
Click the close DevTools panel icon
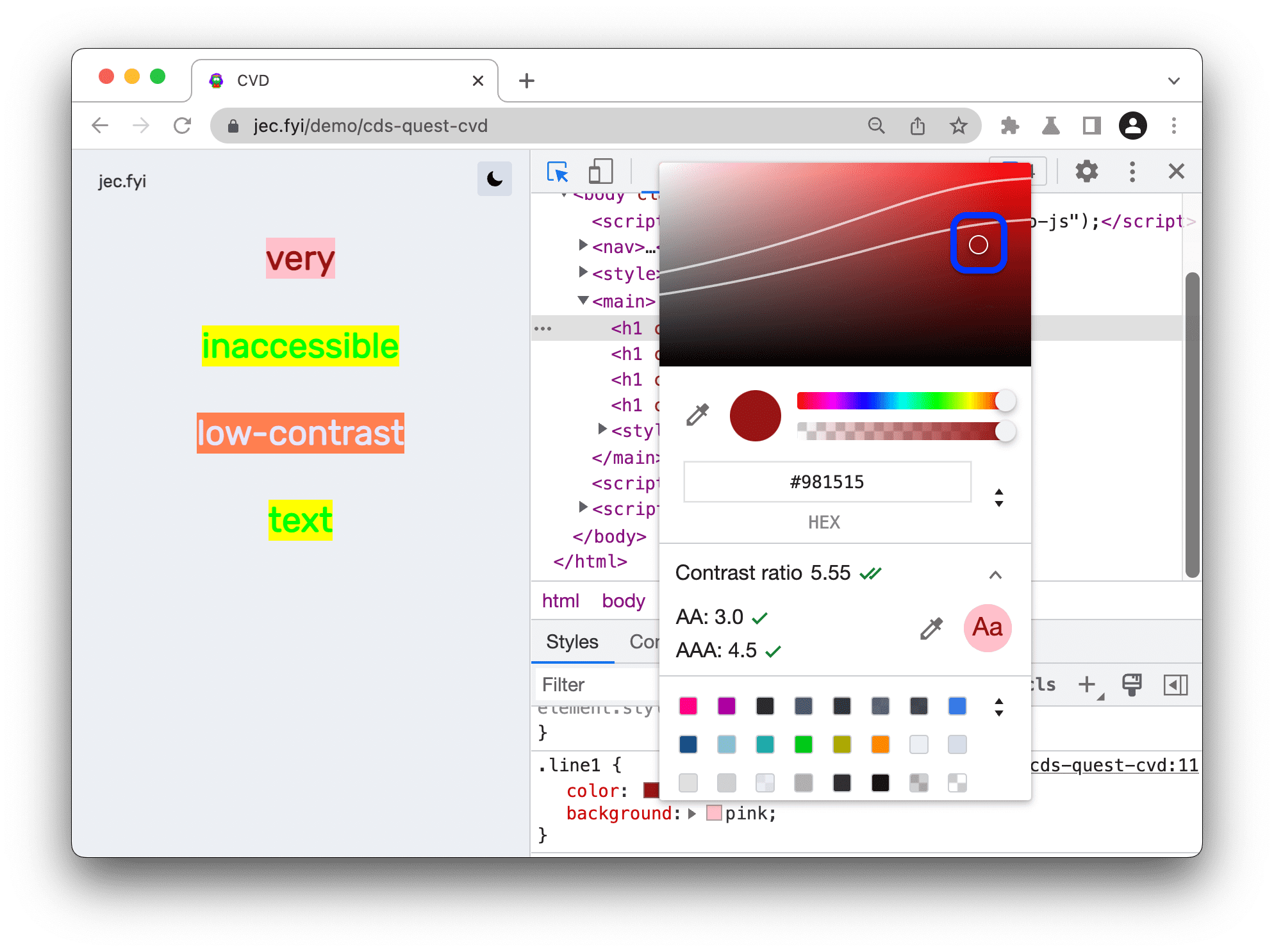(1176, 170)
